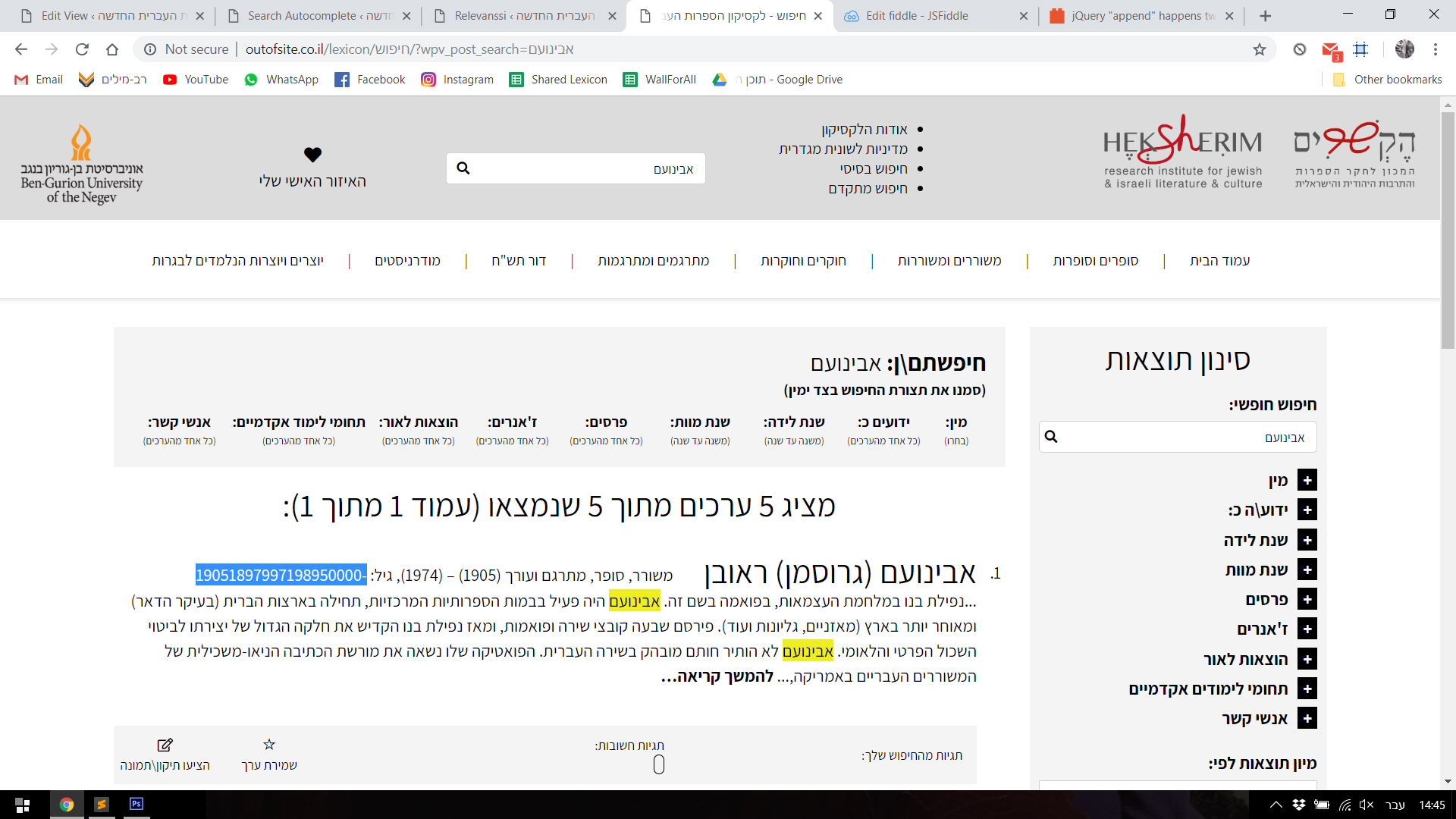Open a new browser tab
1456x819 pixels.
point(1266,16)
